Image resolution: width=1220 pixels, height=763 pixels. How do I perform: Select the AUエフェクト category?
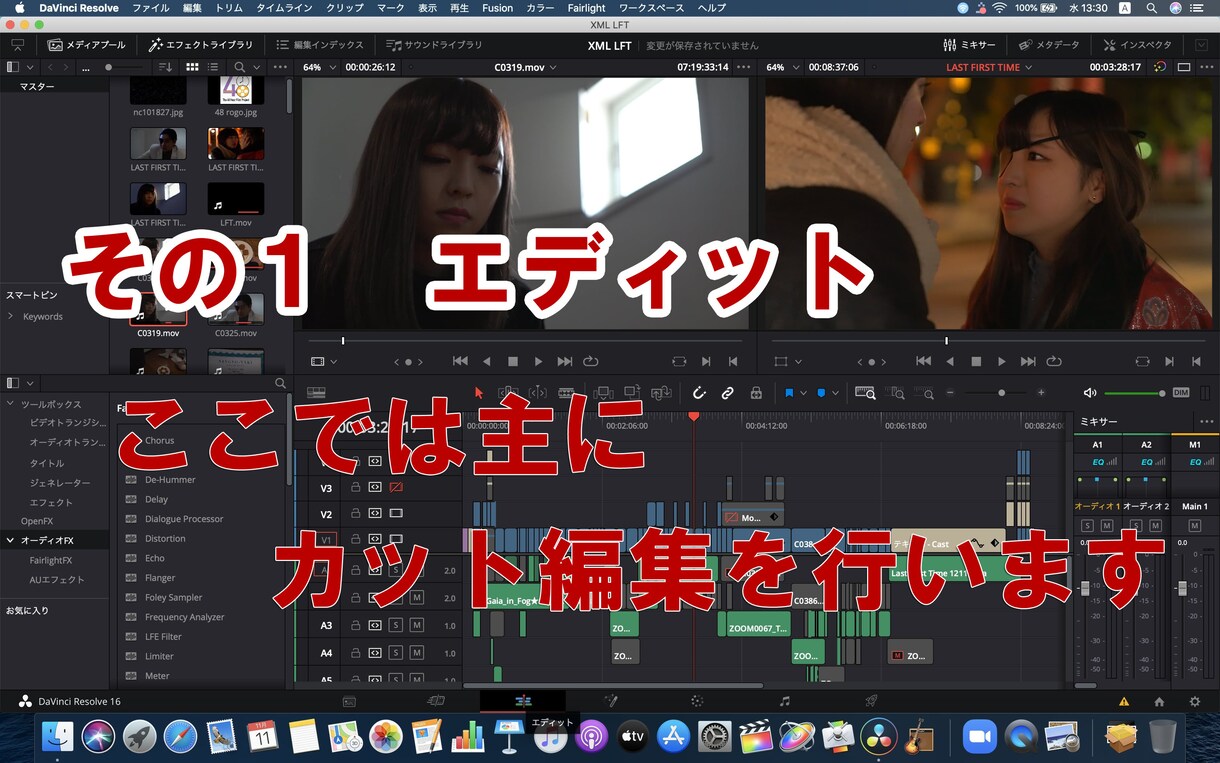(x=57, y=580)
